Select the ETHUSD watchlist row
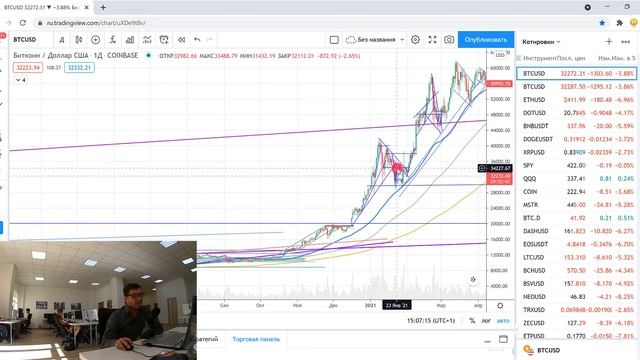 (576, 100)
